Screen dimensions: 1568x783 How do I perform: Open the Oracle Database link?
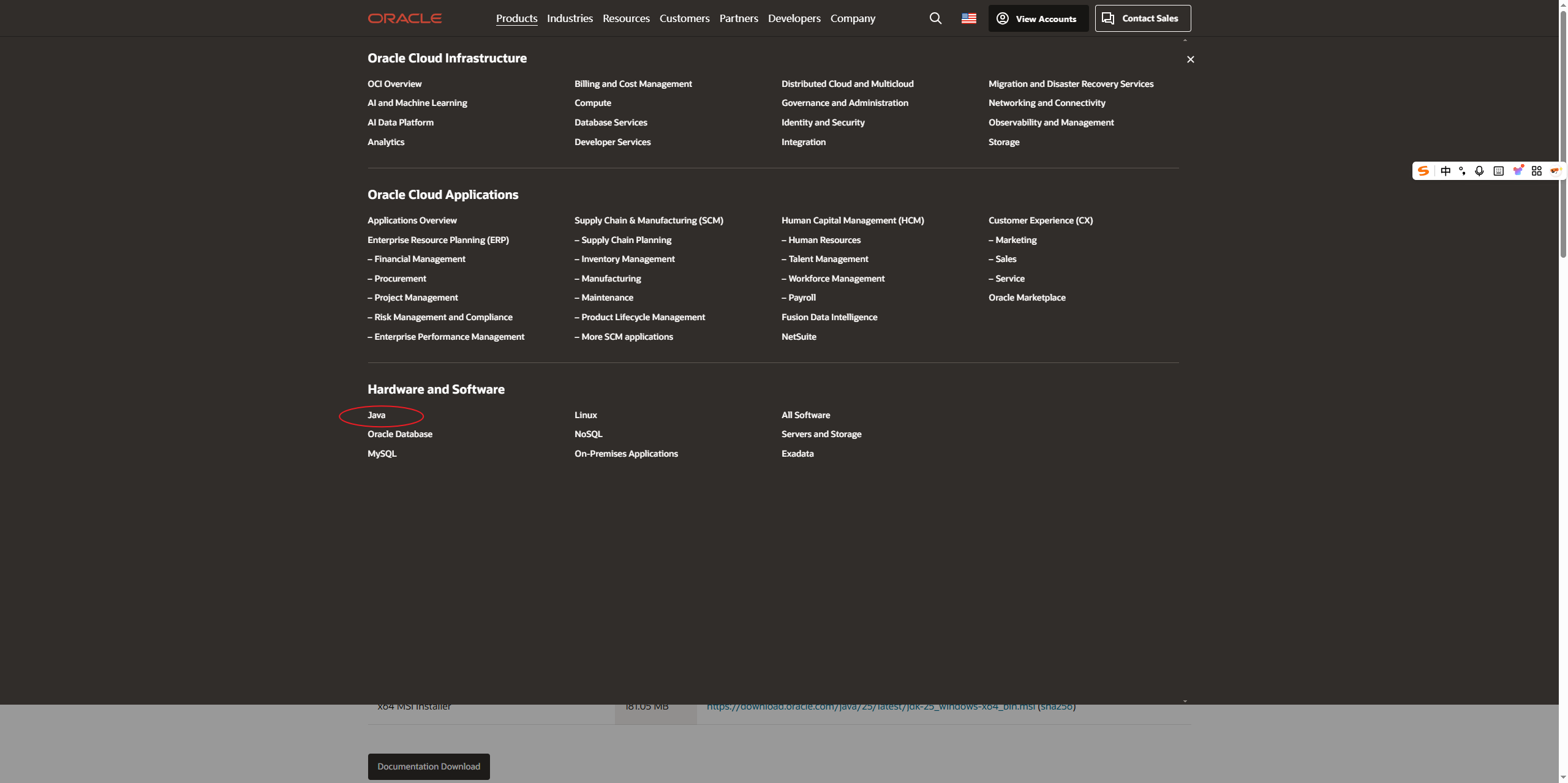400,434
